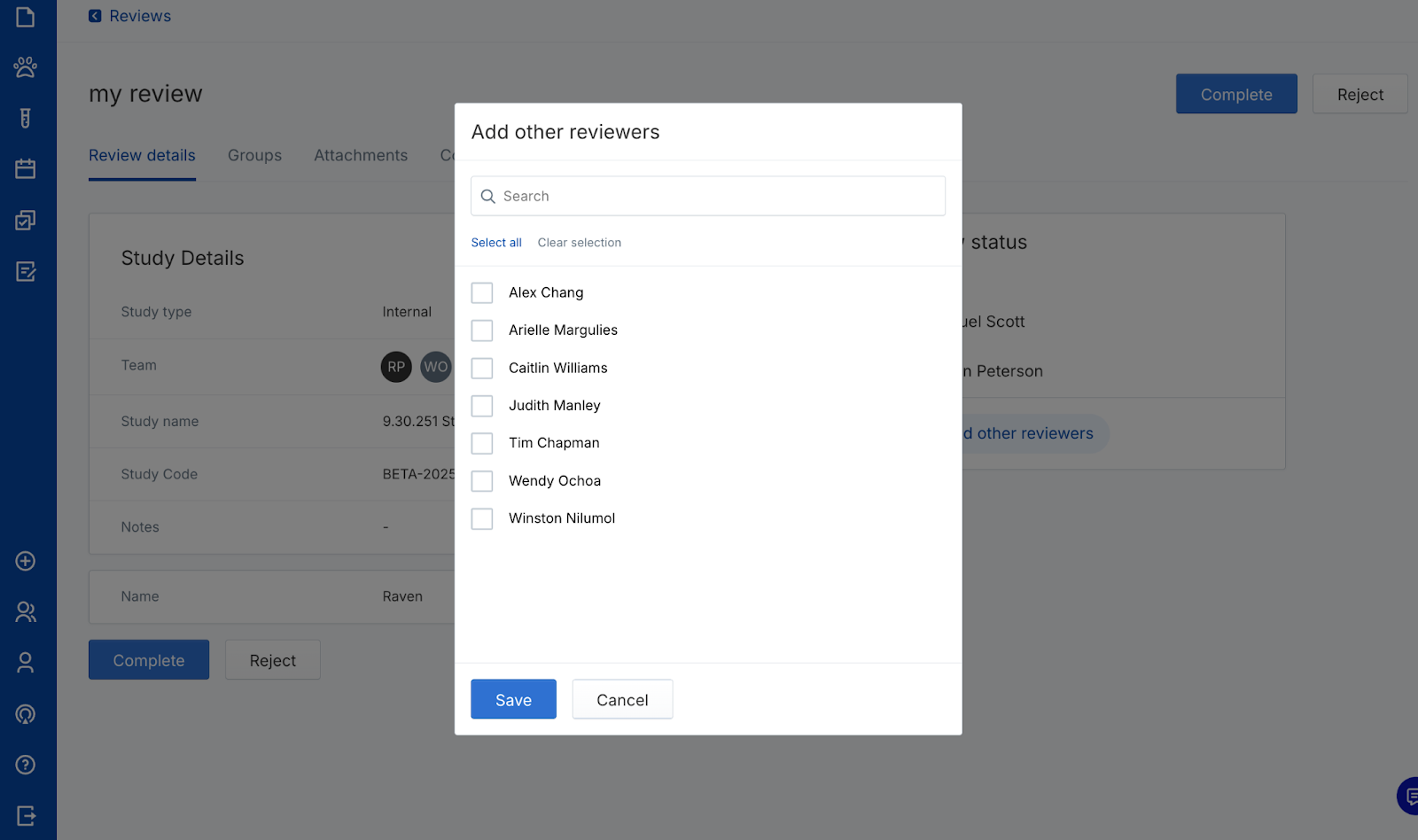
Task: Open the document page icon in sidebar
Action: (x=25, y=17)
